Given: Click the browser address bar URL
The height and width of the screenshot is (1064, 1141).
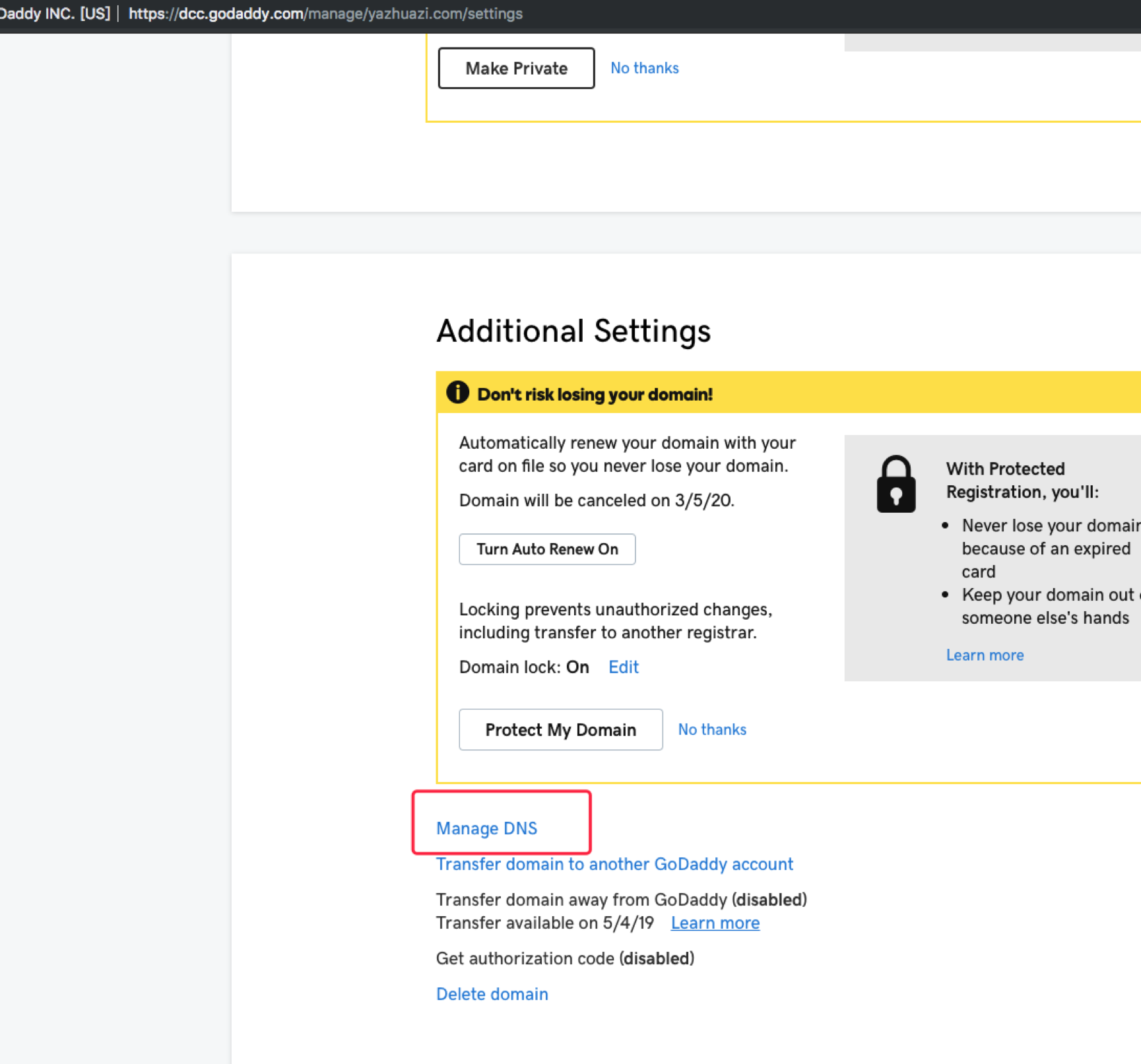Looking at the screenshot, I should coord(325,14).
